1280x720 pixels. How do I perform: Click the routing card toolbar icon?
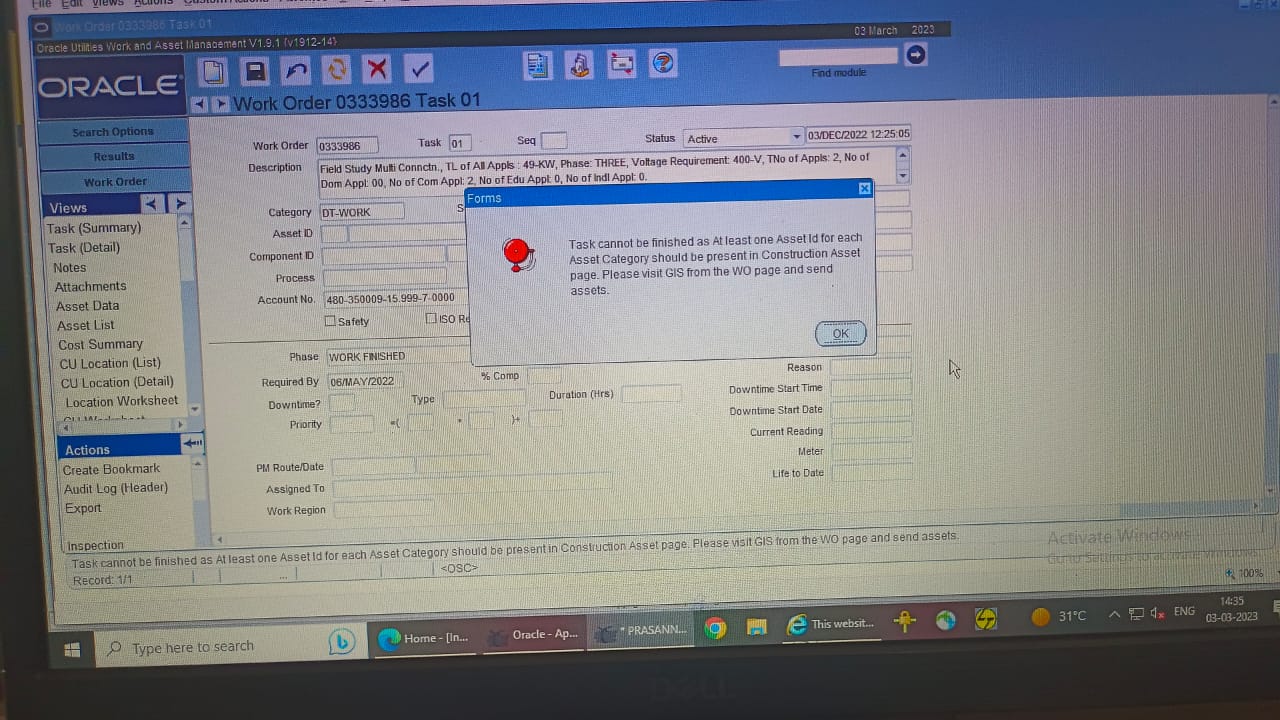[621, 64]
